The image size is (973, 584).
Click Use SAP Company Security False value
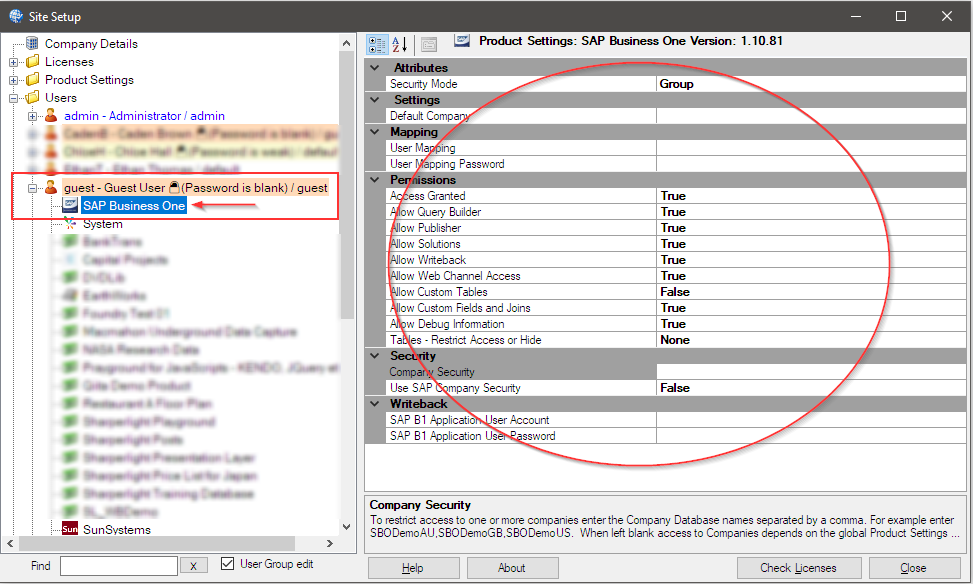[x=810, y=388]
